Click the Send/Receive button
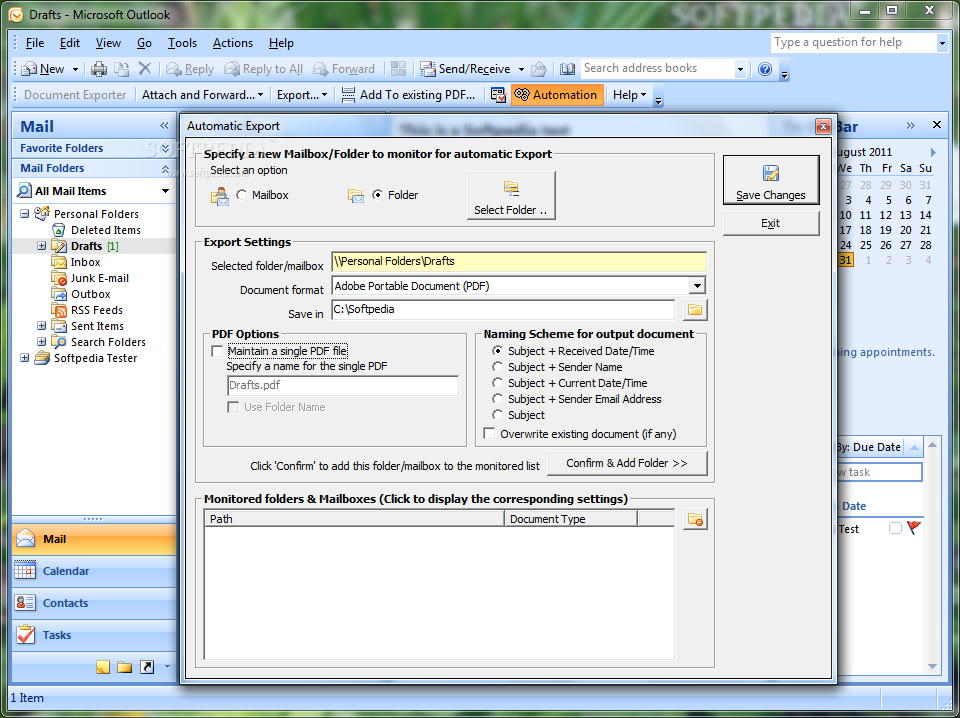This screenshot has width=960, height=718. pyautogui.click(x=465, y=69)
